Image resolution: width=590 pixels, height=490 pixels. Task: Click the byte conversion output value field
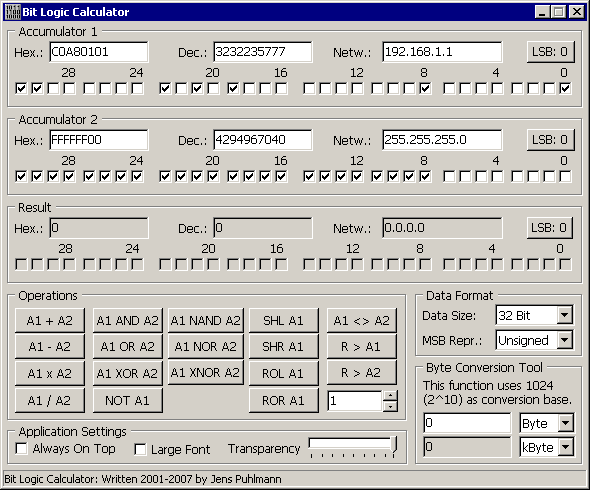pyautogui.click(x=467, y=447)
